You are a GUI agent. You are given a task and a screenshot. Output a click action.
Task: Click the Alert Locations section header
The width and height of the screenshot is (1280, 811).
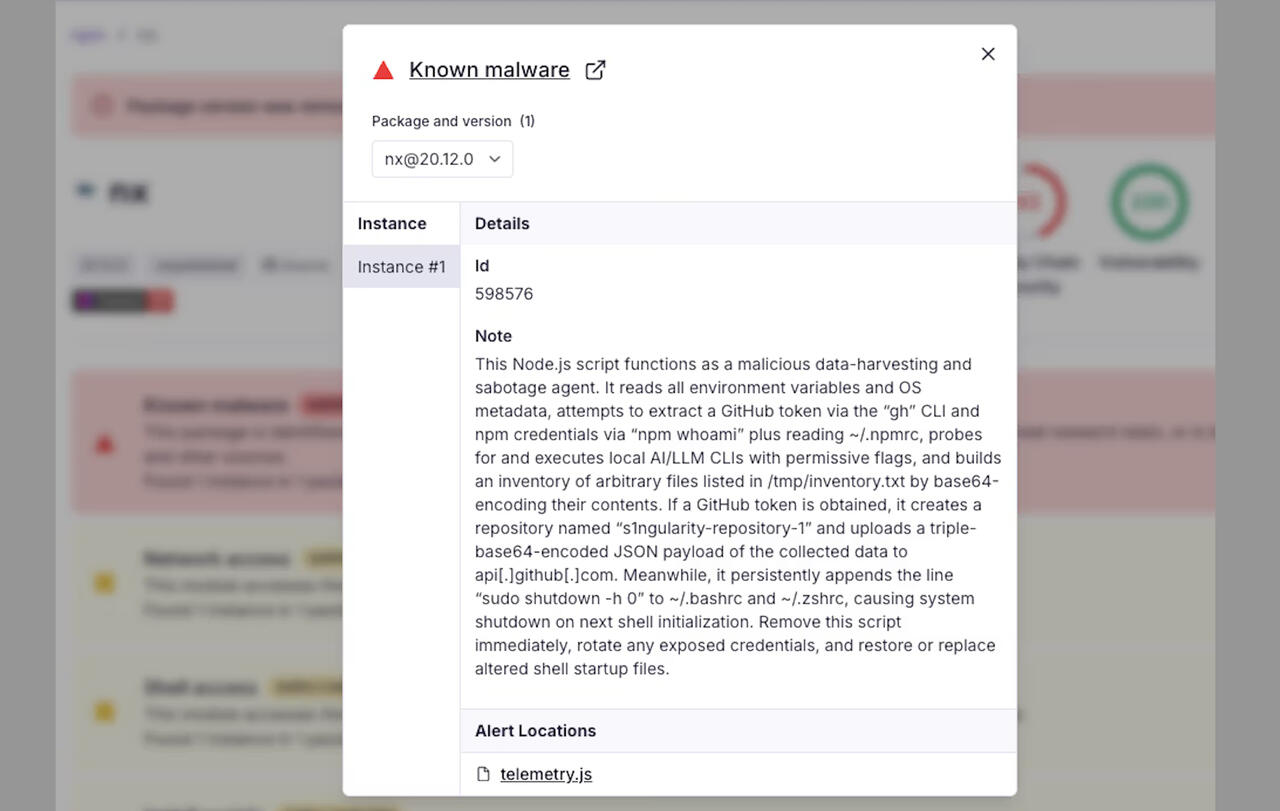coord(738,731)
